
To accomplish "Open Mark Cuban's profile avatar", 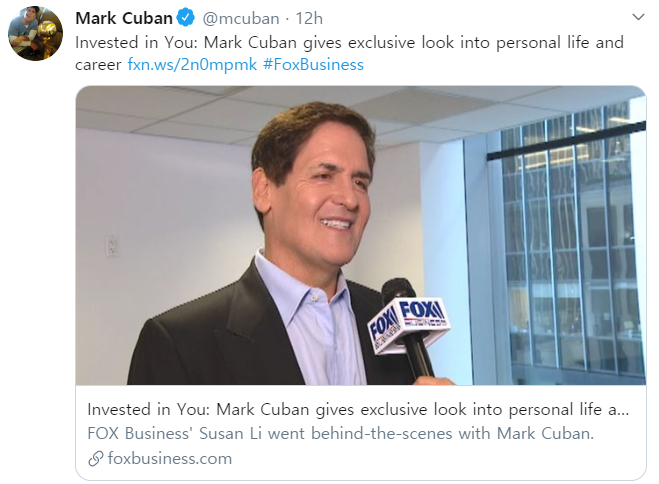I will tap(35, 34).
